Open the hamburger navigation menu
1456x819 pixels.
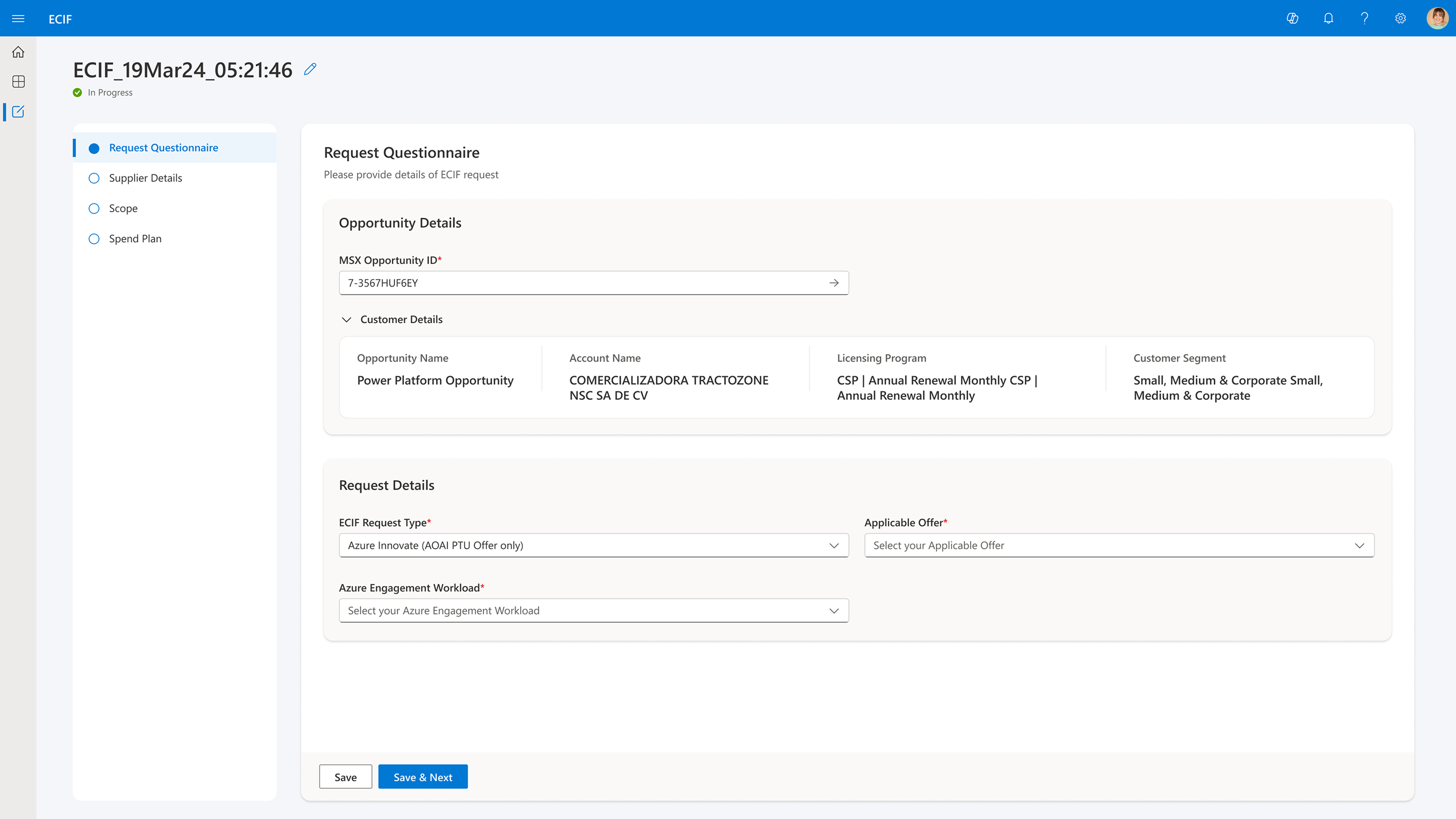click(x=18, y=19)
